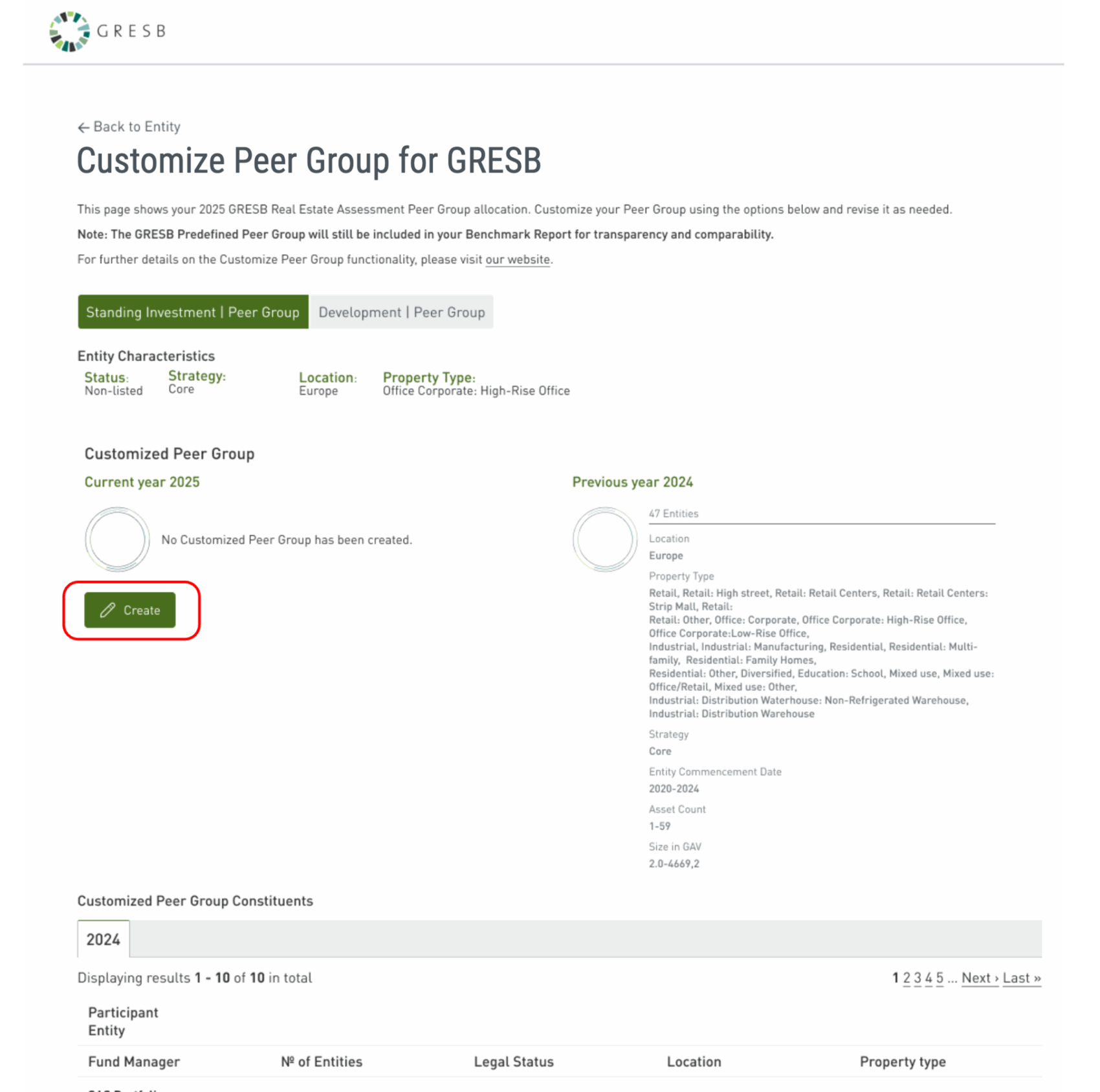Go to page 2 of results
Image resolution: width=1100 pixels, height=1092 pixels.
907,977
